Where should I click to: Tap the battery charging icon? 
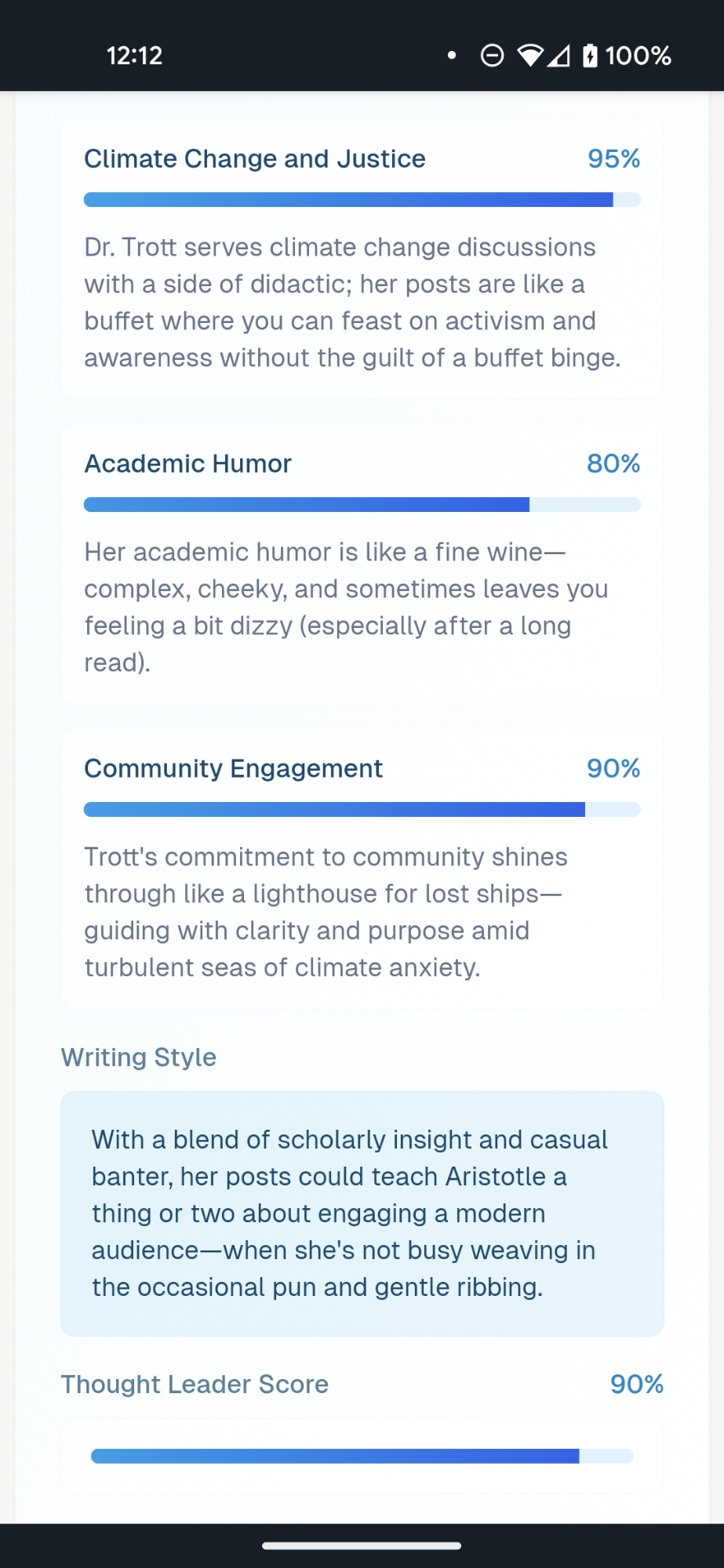[x=591, y=56]
